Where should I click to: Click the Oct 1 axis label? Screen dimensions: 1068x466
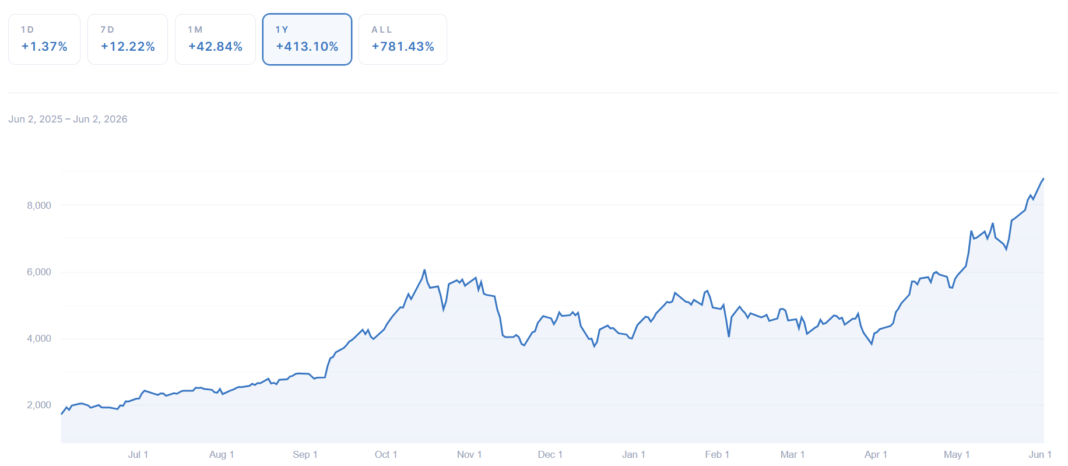[x=386, y=454]
